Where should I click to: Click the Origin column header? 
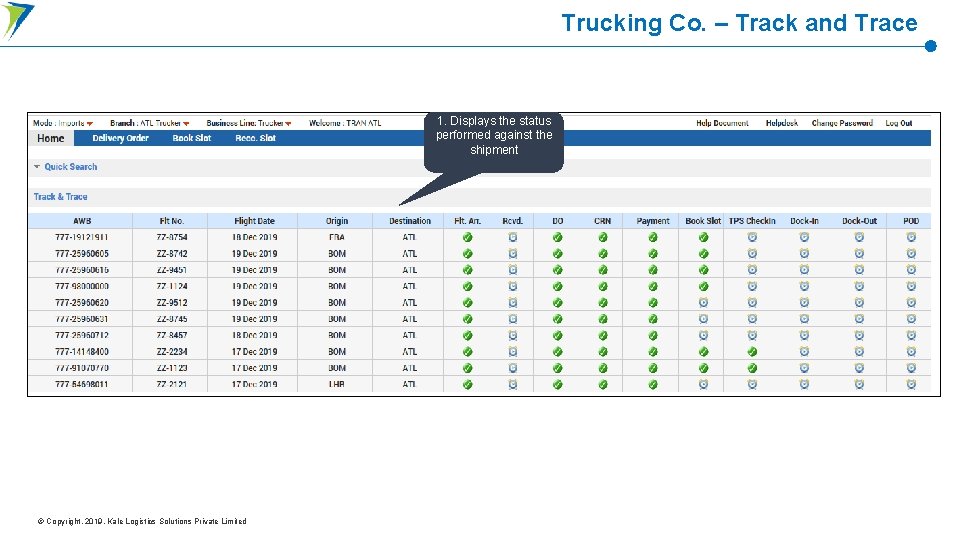[x=337, y=221]
